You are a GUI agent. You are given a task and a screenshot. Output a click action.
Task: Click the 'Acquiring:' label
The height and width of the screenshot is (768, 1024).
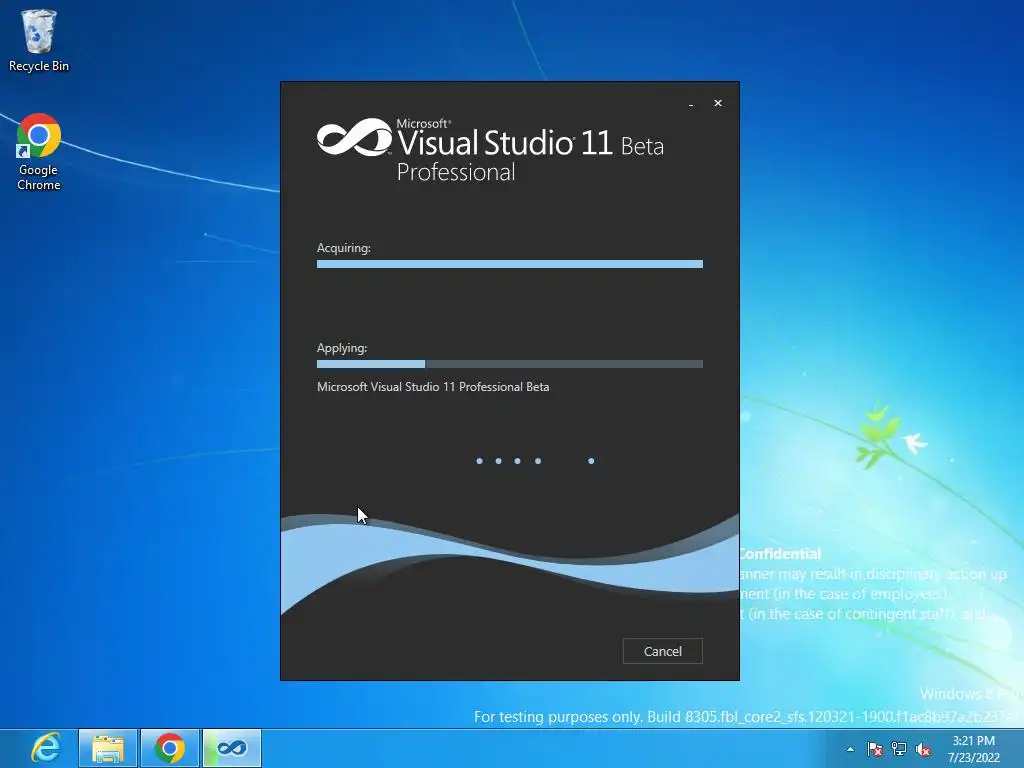point(344,248)
